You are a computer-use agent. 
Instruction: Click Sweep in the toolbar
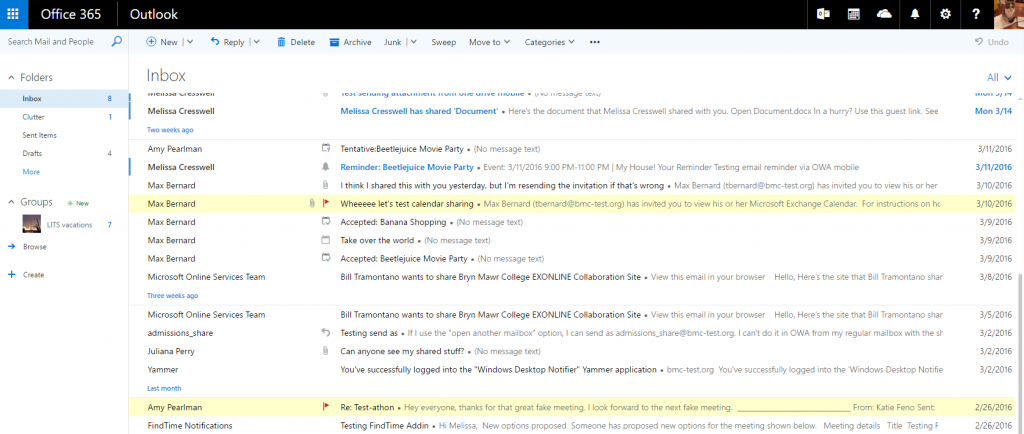[x=443, y=42]
